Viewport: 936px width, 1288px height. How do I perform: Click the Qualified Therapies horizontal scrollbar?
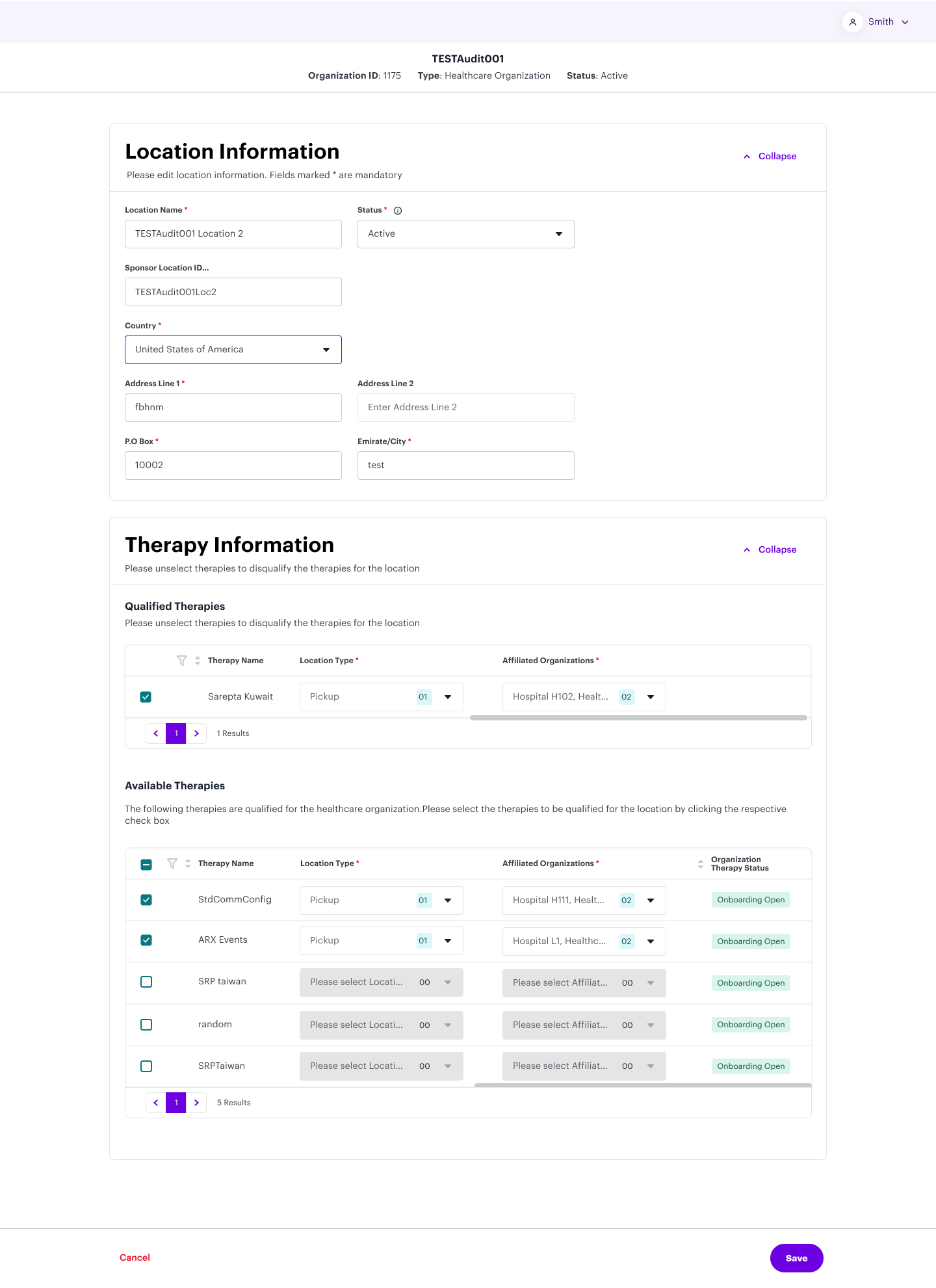[638, 718]
